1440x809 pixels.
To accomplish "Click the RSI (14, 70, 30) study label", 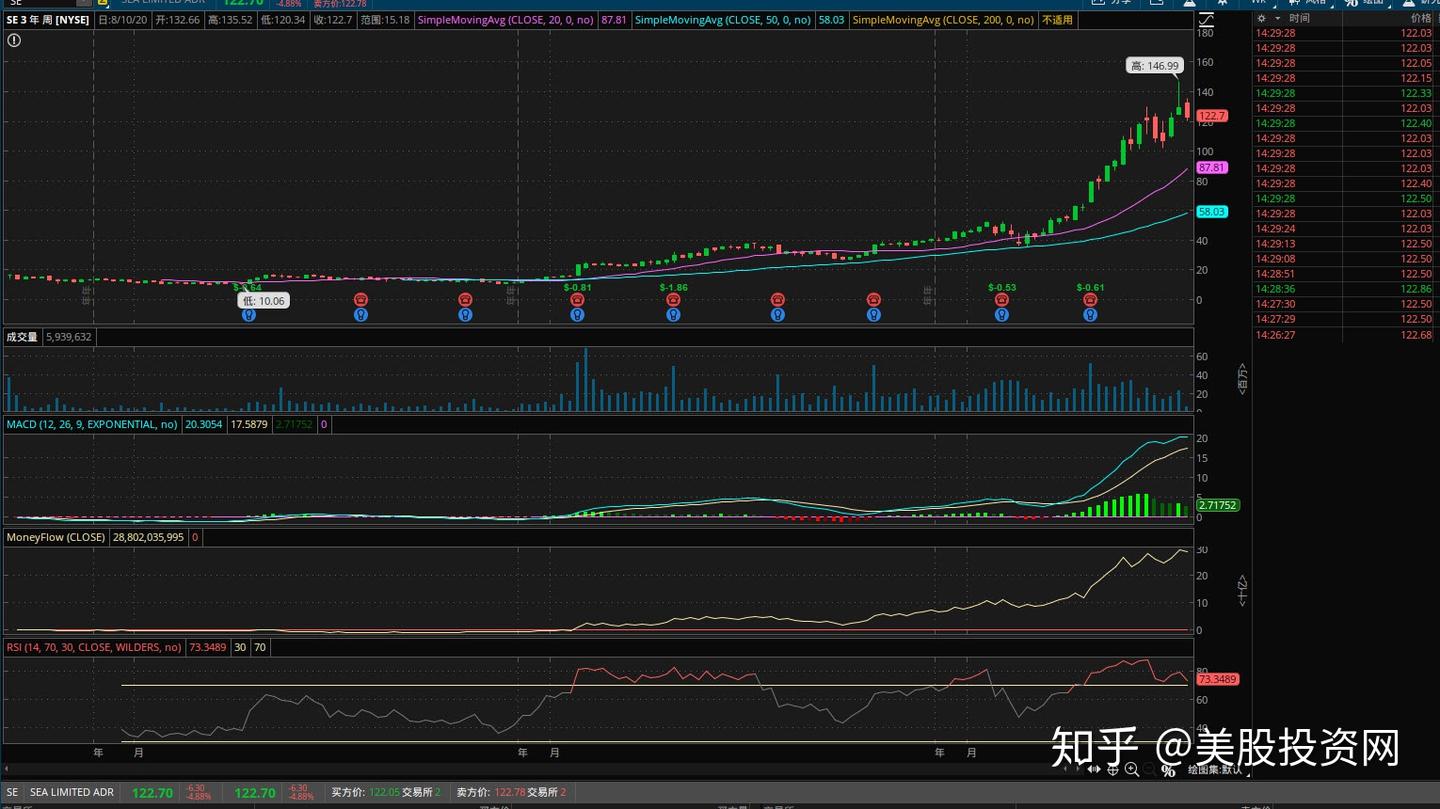I will pyautogui.click(x=95, y=647).
